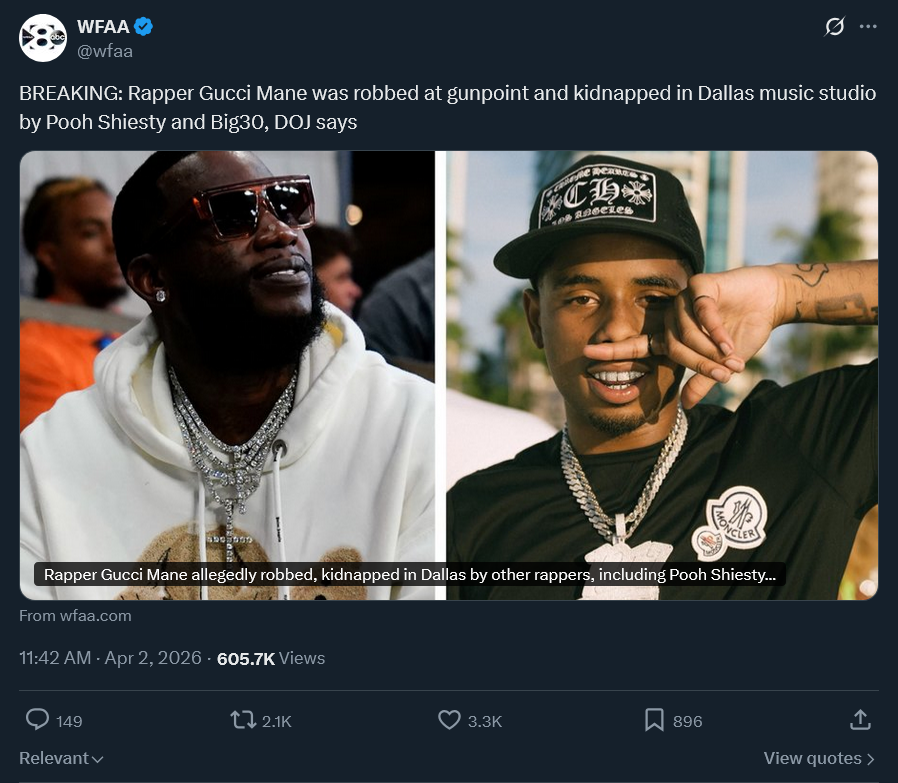Bookmark this post with the bookmark icon
The image size is (898, 783).
tap(654, 720)
